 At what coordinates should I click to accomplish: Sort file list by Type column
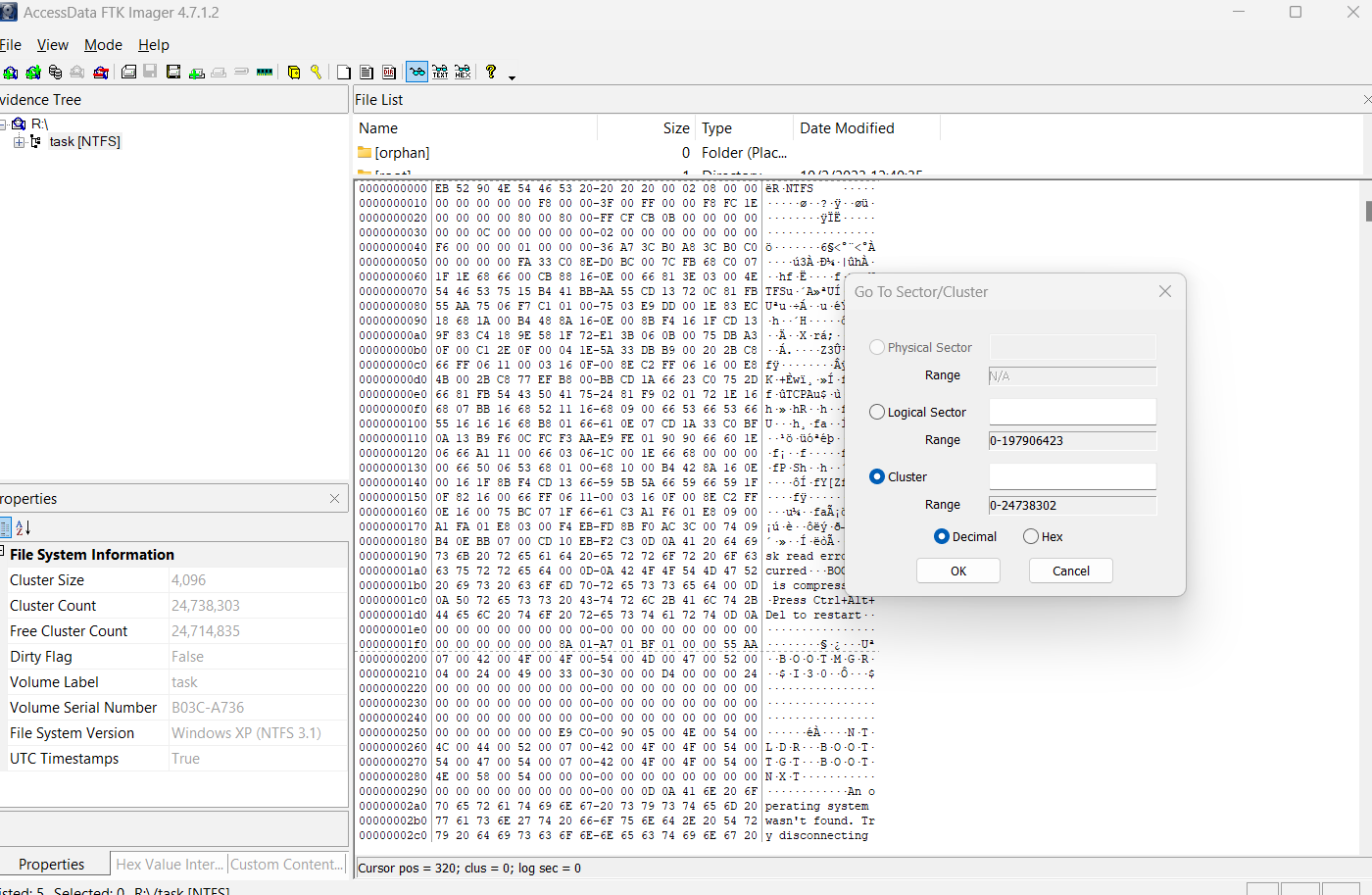(x=744, y=128)
